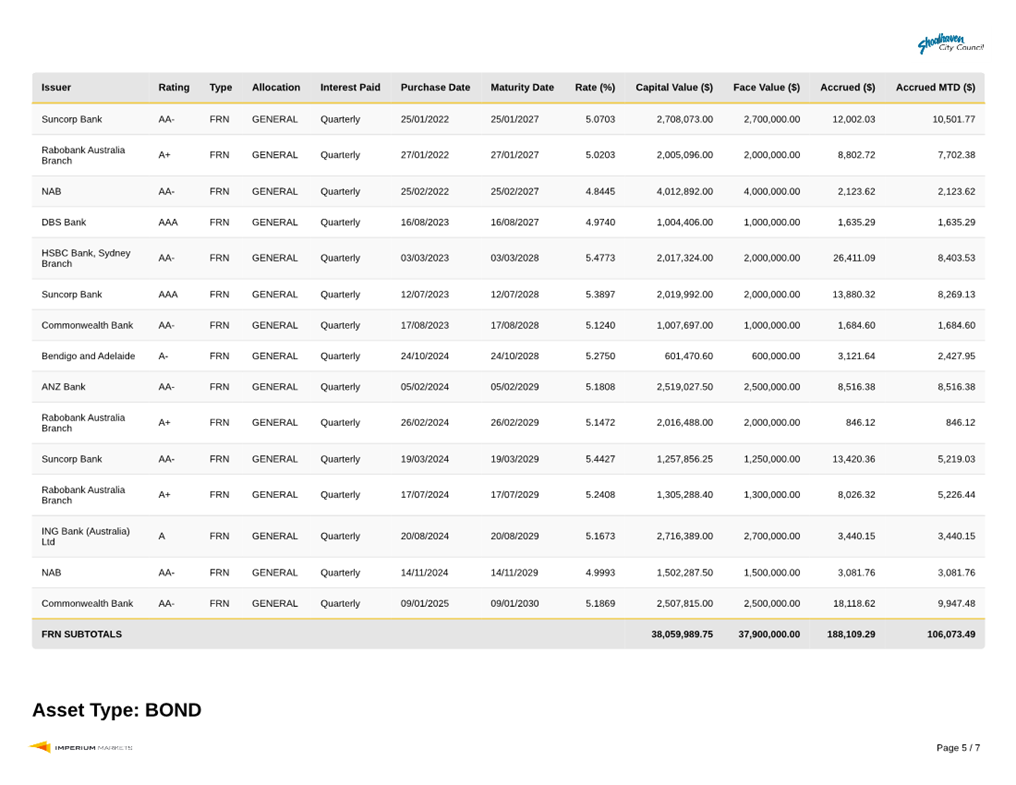The width and height of the screenshot is (1016, 785).
Task: Select purchase date 14/11/2024
Action: (424, 573)
